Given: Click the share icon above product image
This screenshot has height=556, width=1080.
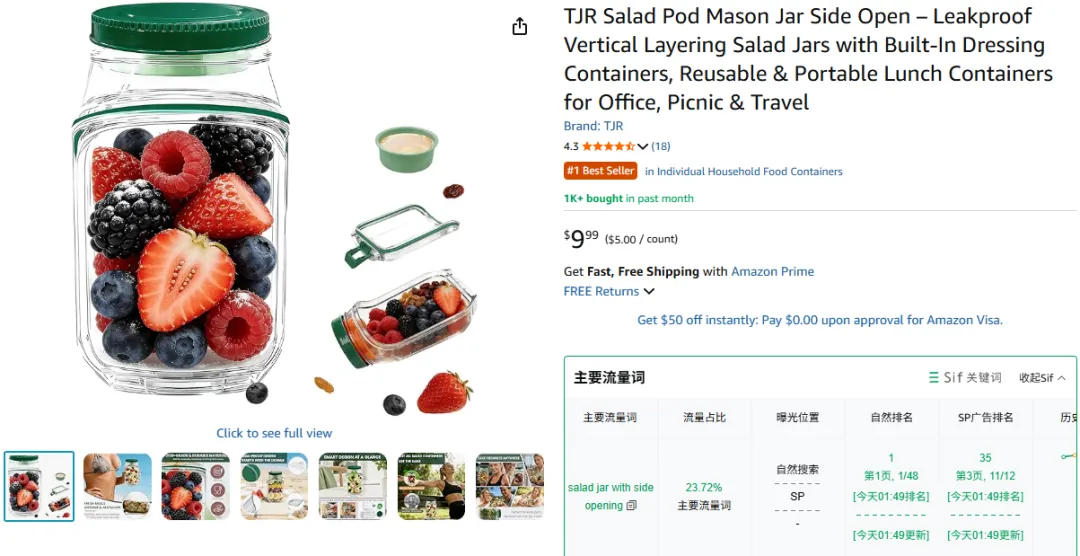Looking at the screenshot, I should tap(519, 27).
